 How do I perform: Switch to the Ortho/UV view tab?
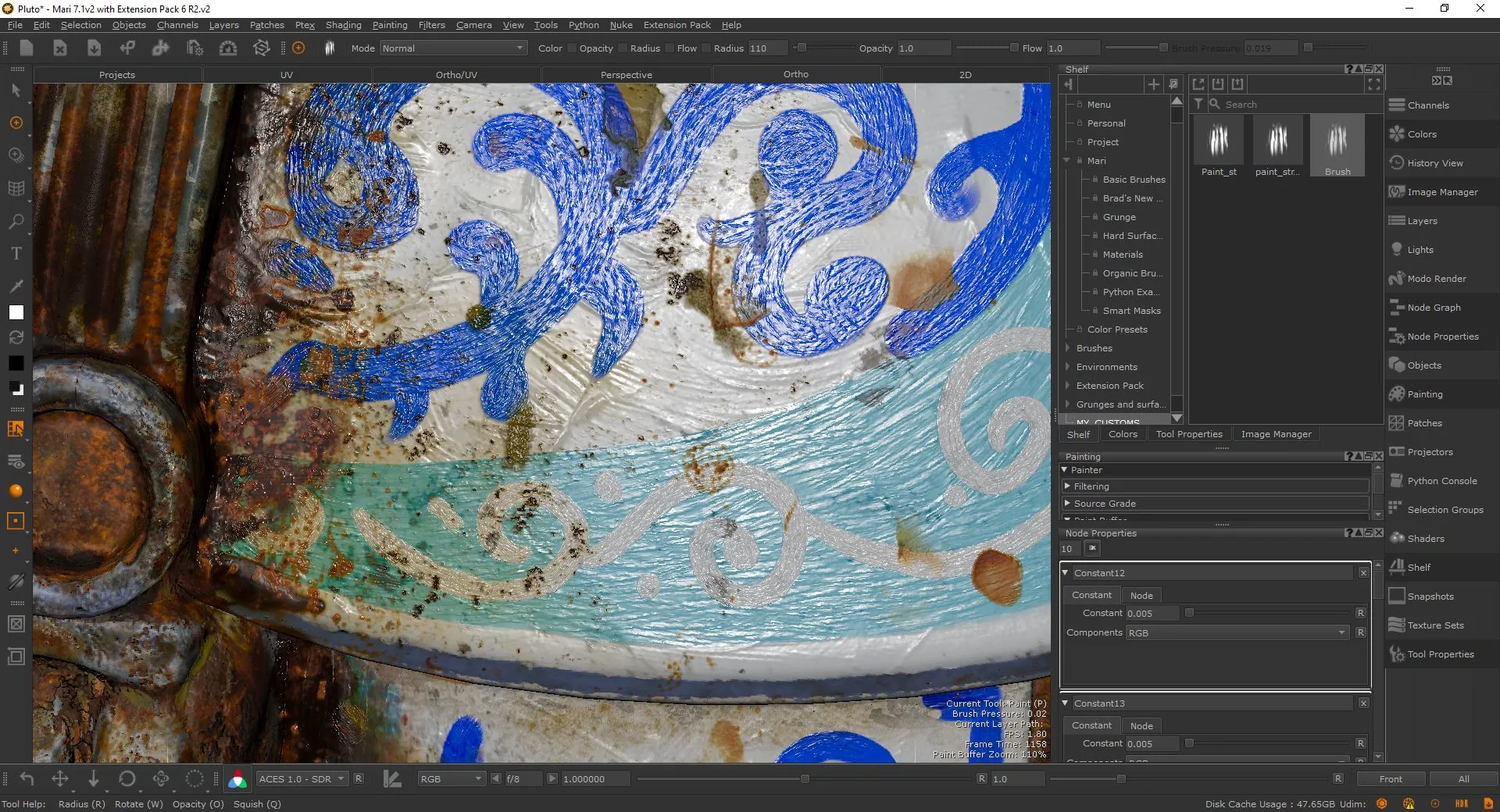456,75
